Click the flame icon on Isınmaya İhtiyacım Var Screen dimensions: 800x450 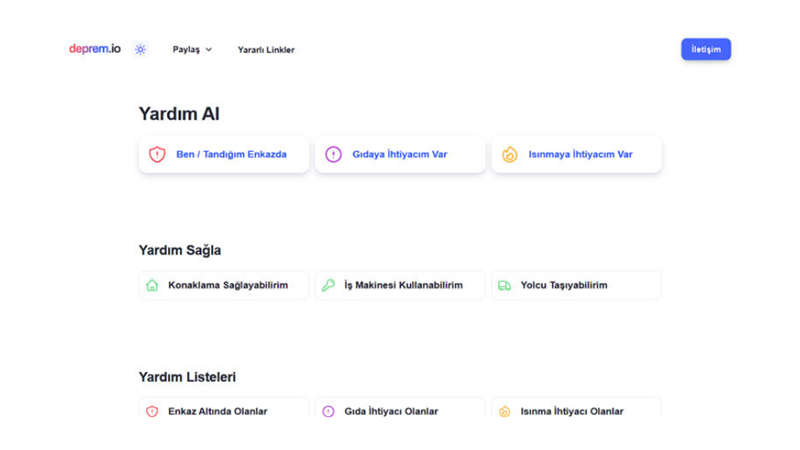tap(510, 155)
